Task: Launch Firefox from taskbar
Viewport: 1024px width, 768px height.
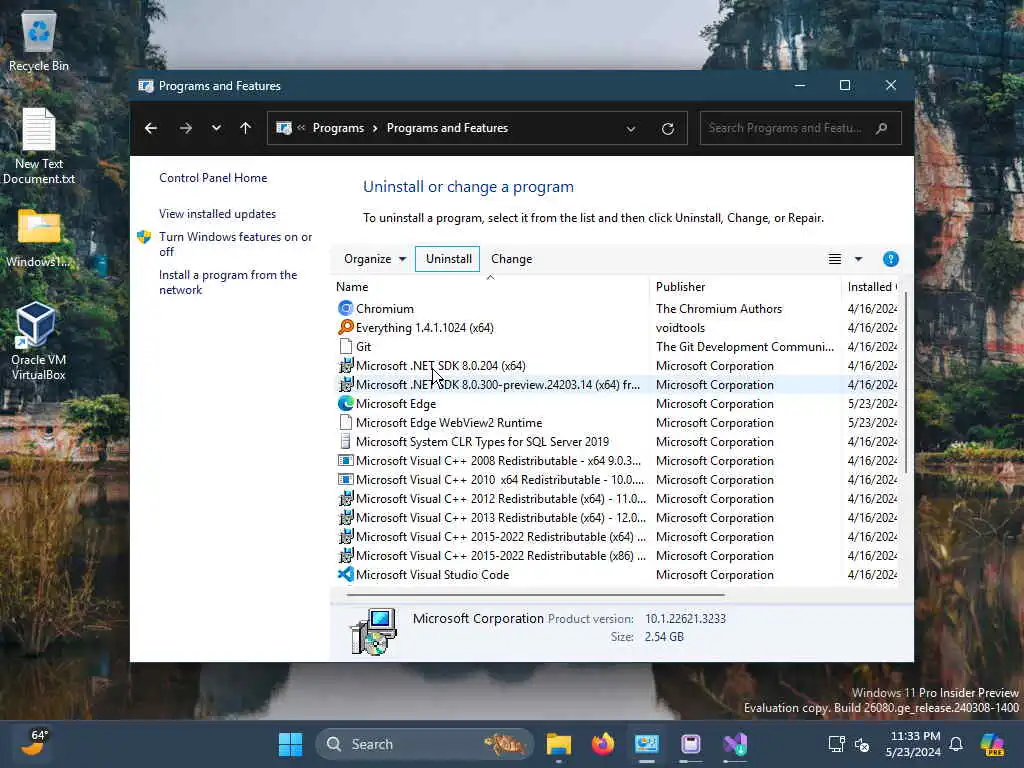Action: coord(603,744)
